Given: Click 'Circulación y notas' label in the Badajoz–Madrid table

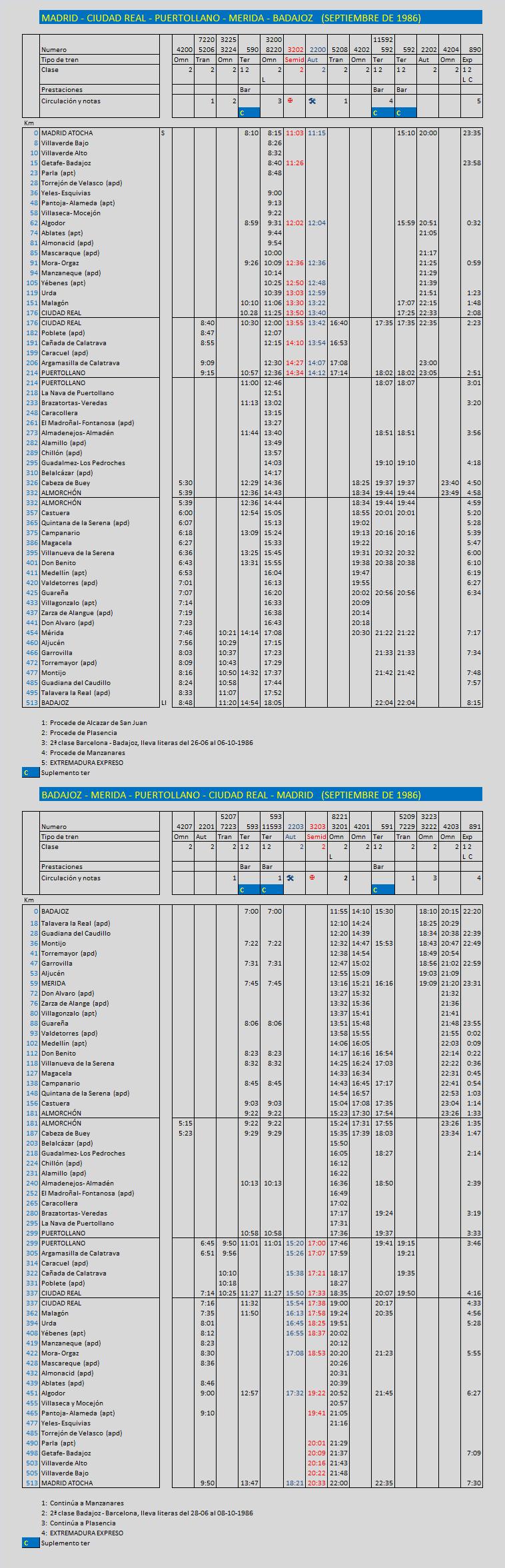Looking at the screenshot, I should coord(71,878).
